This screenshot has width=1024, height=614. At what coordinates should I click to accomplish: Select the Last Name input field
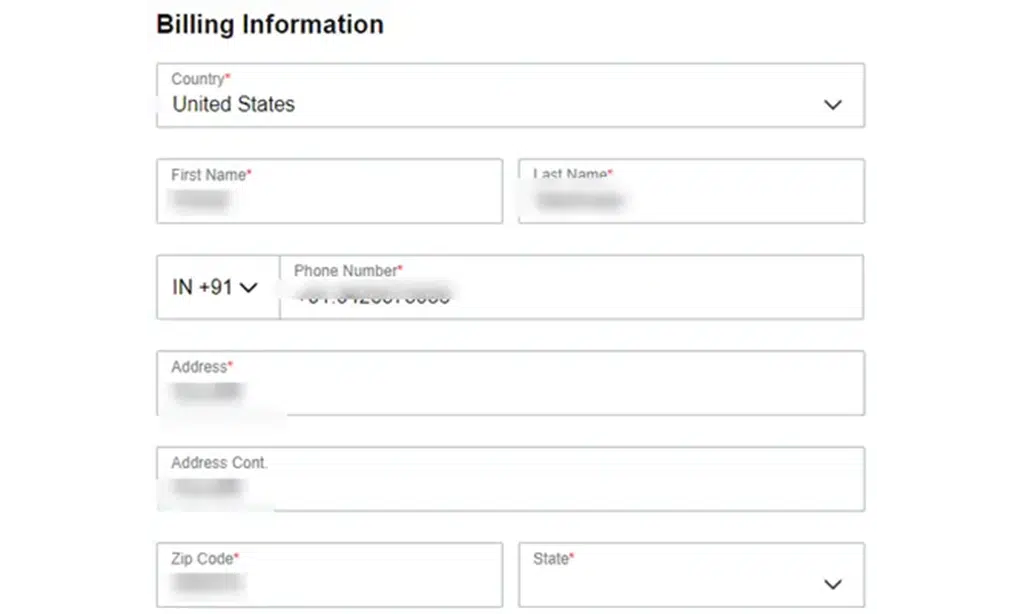pos(690,200)
